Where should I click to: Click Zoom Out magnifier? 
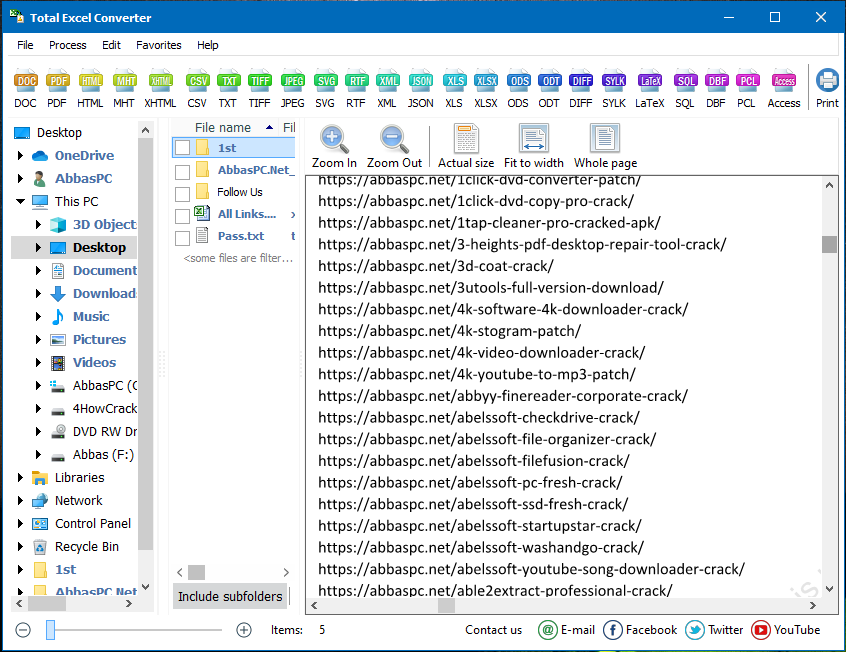tap(394, 147)
